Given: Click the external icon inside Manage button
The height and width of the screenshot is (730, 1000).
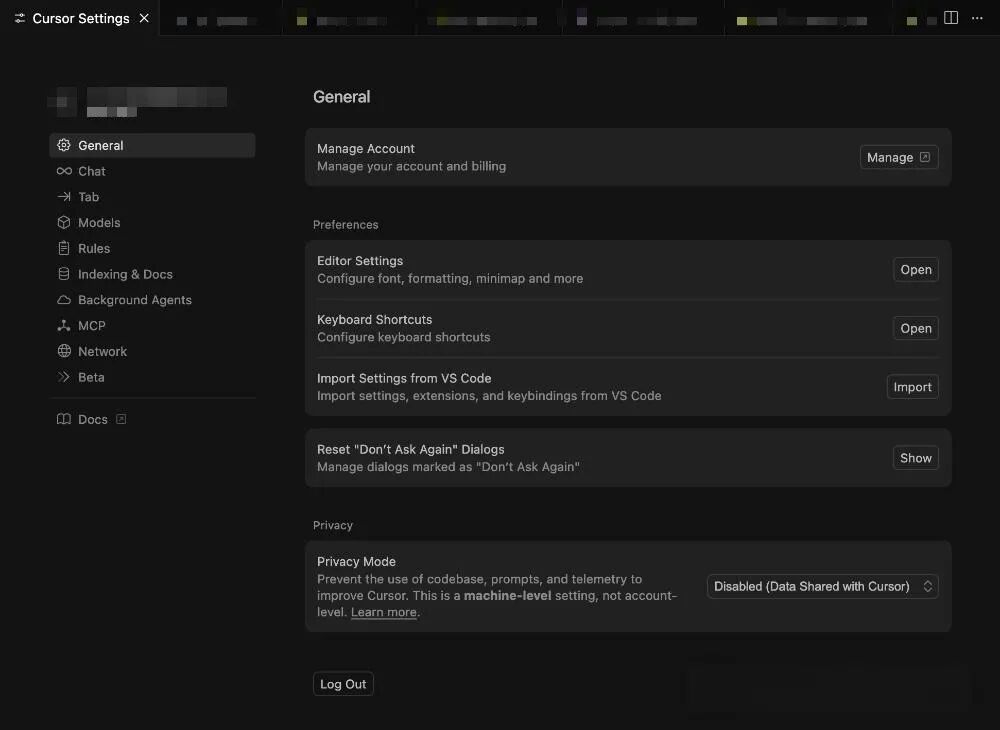Looking at the screenshot, I should (925, 157).
